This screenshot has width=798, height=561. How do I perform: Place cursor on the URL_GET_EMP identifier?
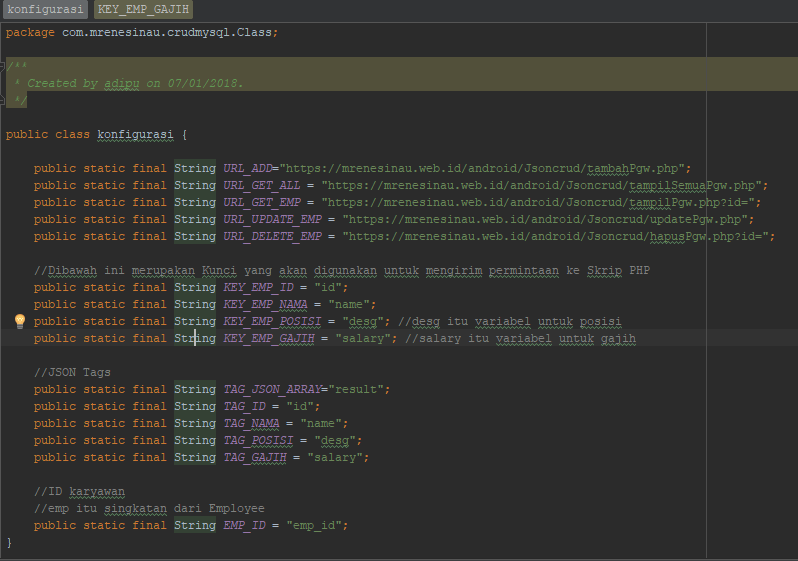tap(262, 202)
